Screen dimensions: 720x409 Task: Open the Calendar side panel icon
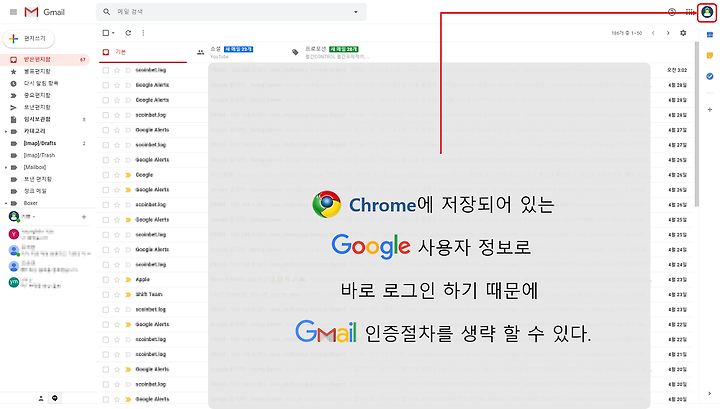[710, 35]
